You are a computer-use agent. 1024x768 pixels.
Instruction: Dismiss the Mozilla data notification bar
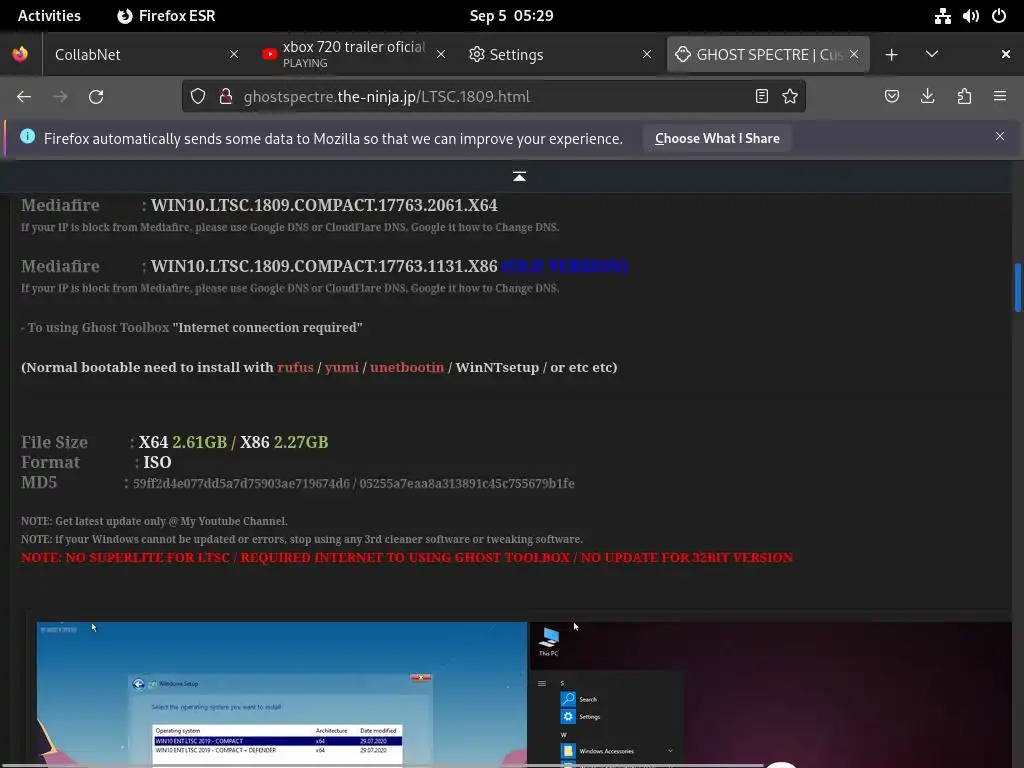pos(1000,136)
